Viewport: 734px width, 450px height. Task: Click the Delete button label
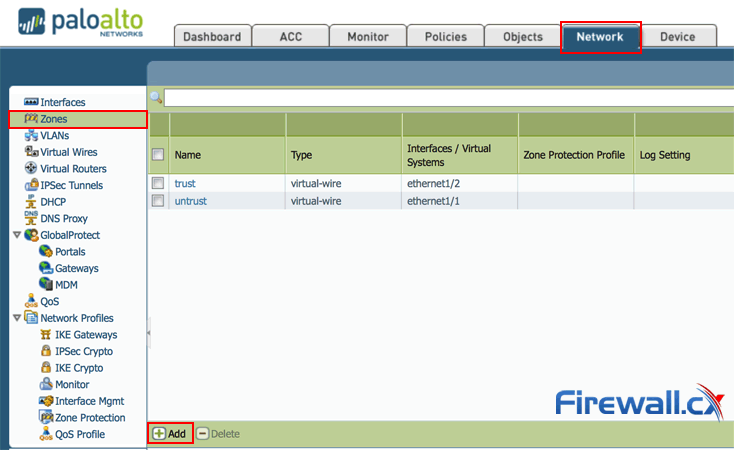pos(225,434)
